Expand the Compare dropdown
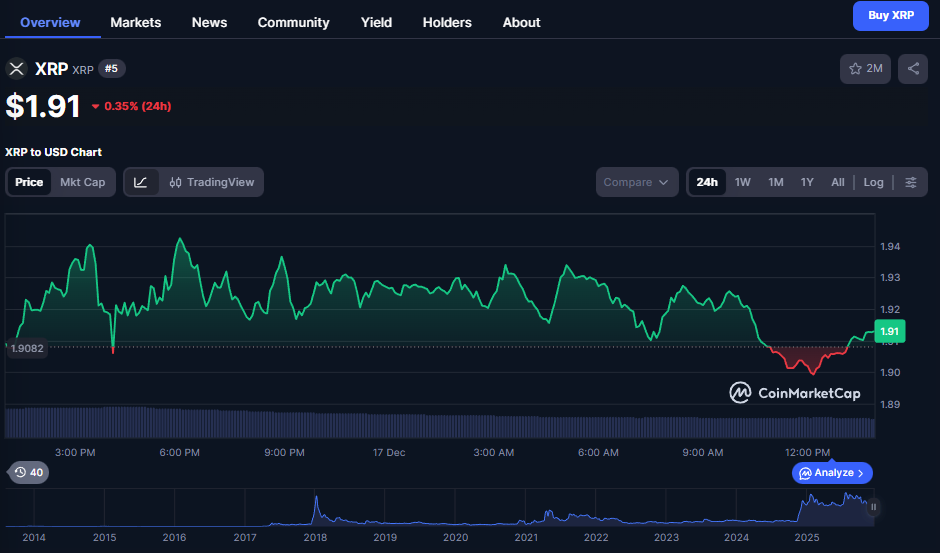The width and height of the screenshot is (940, 553). tap(637, 182)
